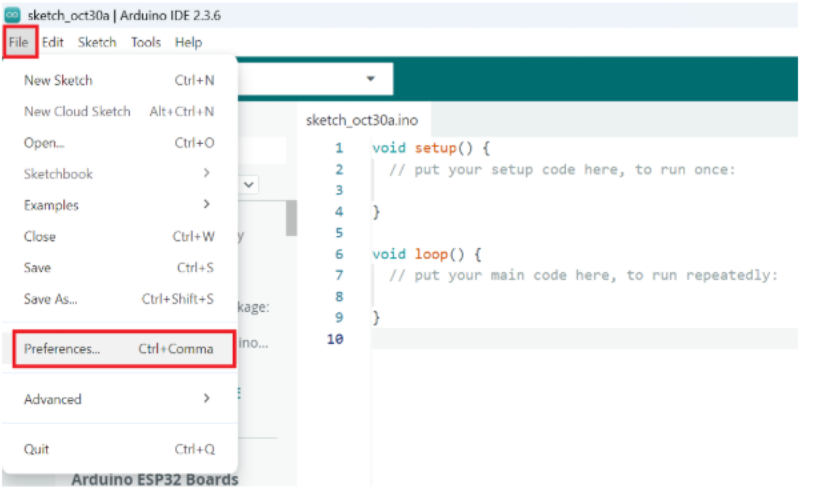Screen dimensions: 819x504
Task: Click the boards panel vertical scrollbar
Action: pyautogui.click(x=291, y=218)
